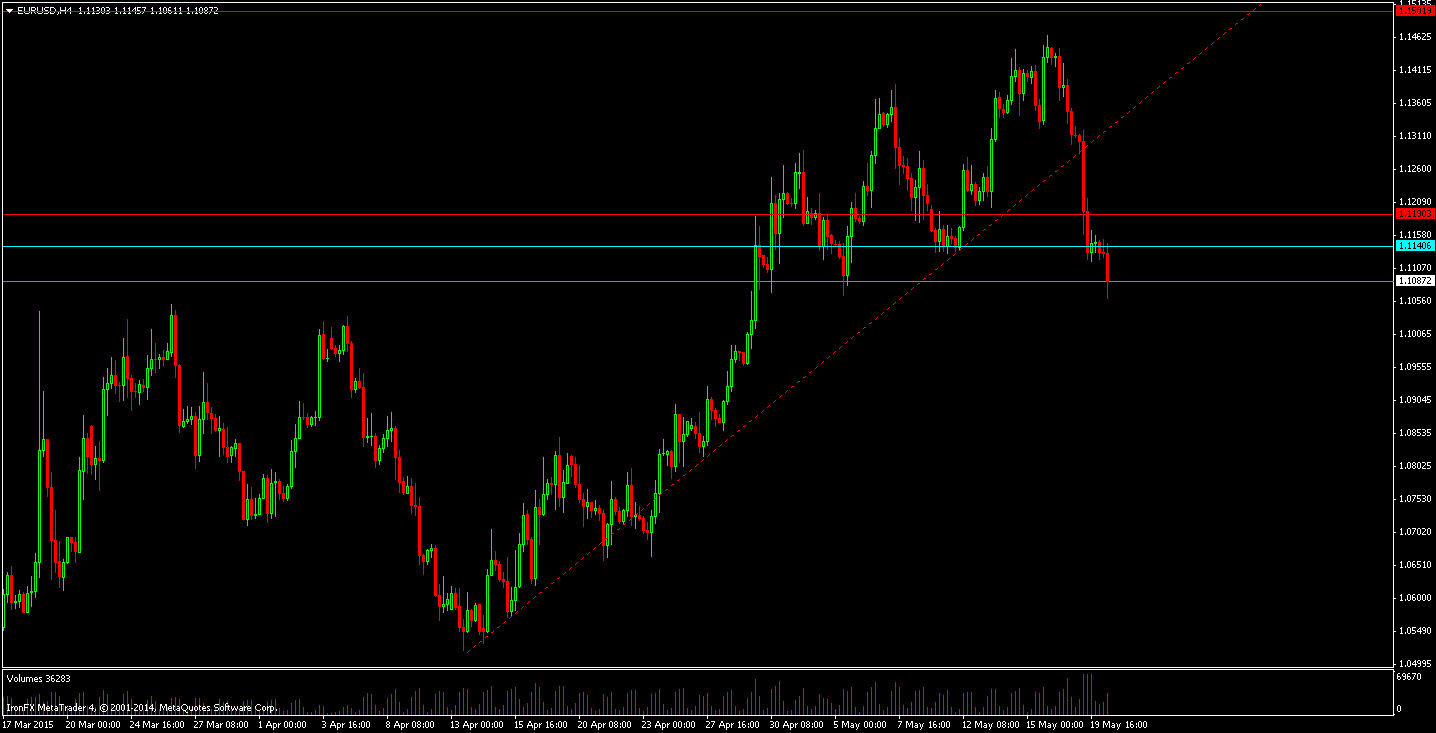This screenshot has height=733, width=1436.
Task: Click the 17 Mar 2015 date label
Action: coord(27,724)
